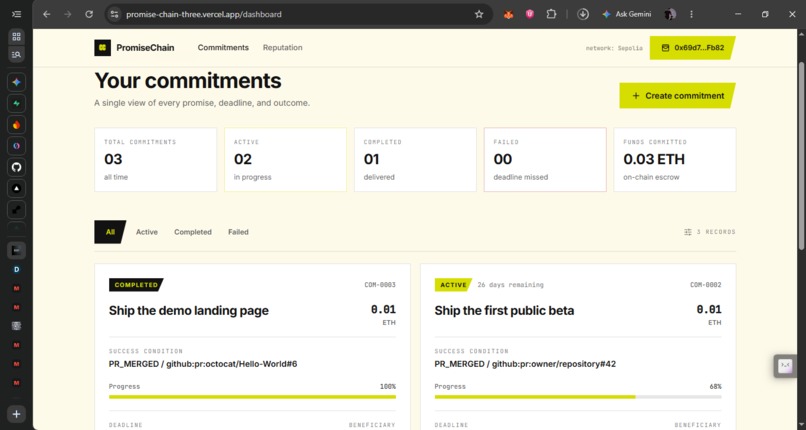Click the 26 days remaining text
Screen dimensions: 806x430
[510, 285]
